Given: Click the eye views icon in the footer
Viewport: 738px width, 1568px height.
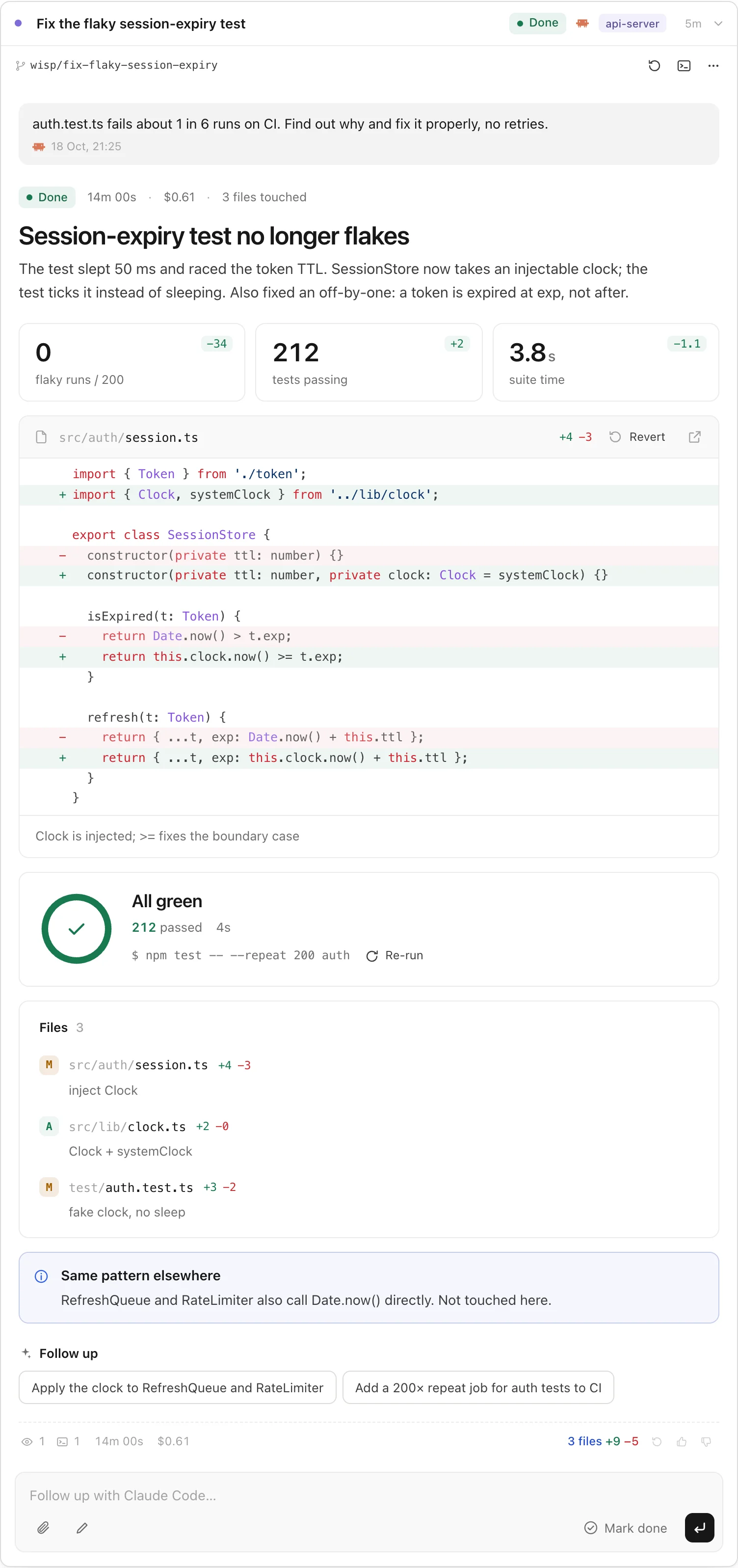Looking at the screenshot, I should click(27, 1442).
